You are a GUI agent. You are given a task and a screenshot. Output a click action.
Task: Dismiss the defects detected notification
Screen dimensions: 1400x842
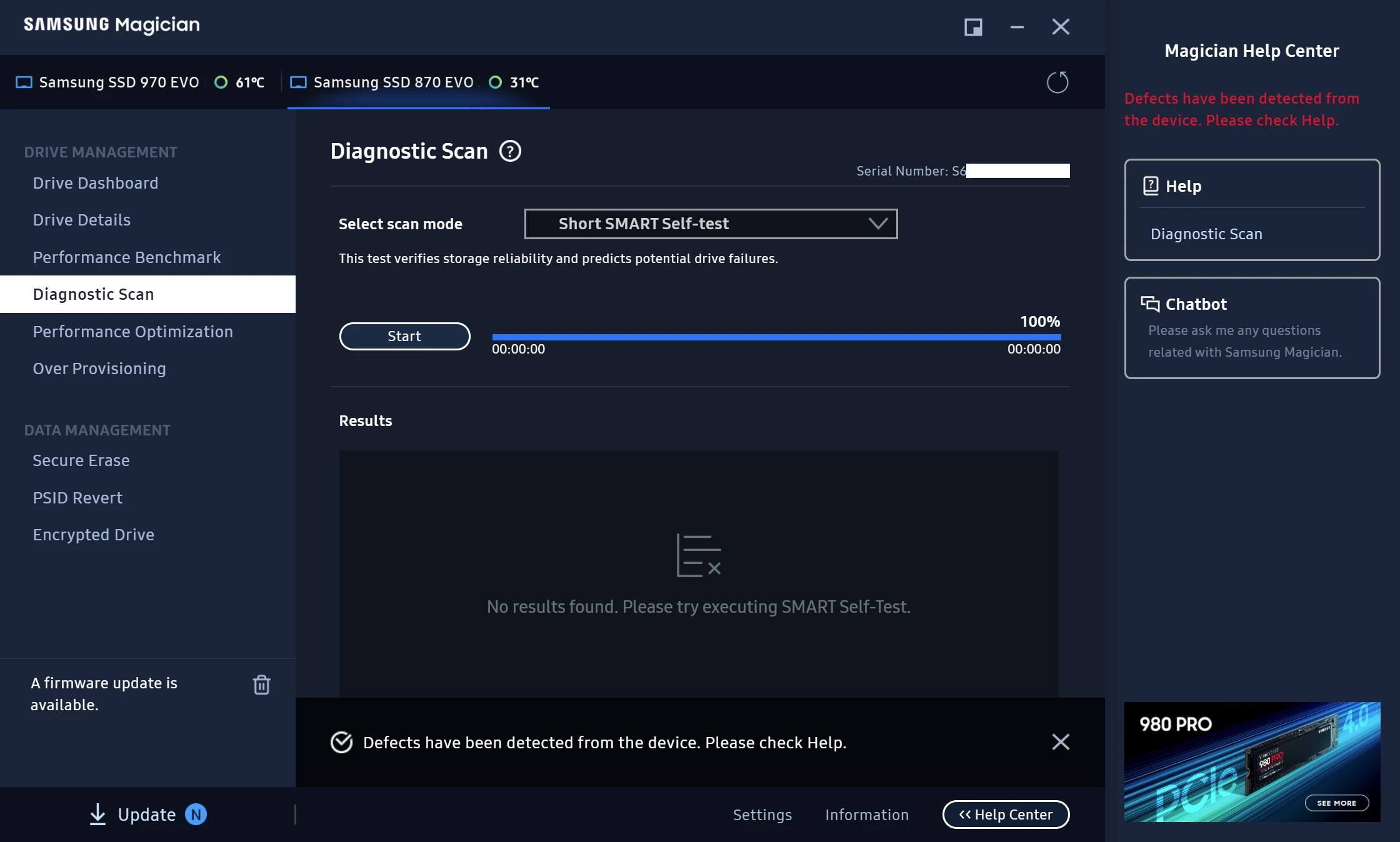click(1061, 742)
